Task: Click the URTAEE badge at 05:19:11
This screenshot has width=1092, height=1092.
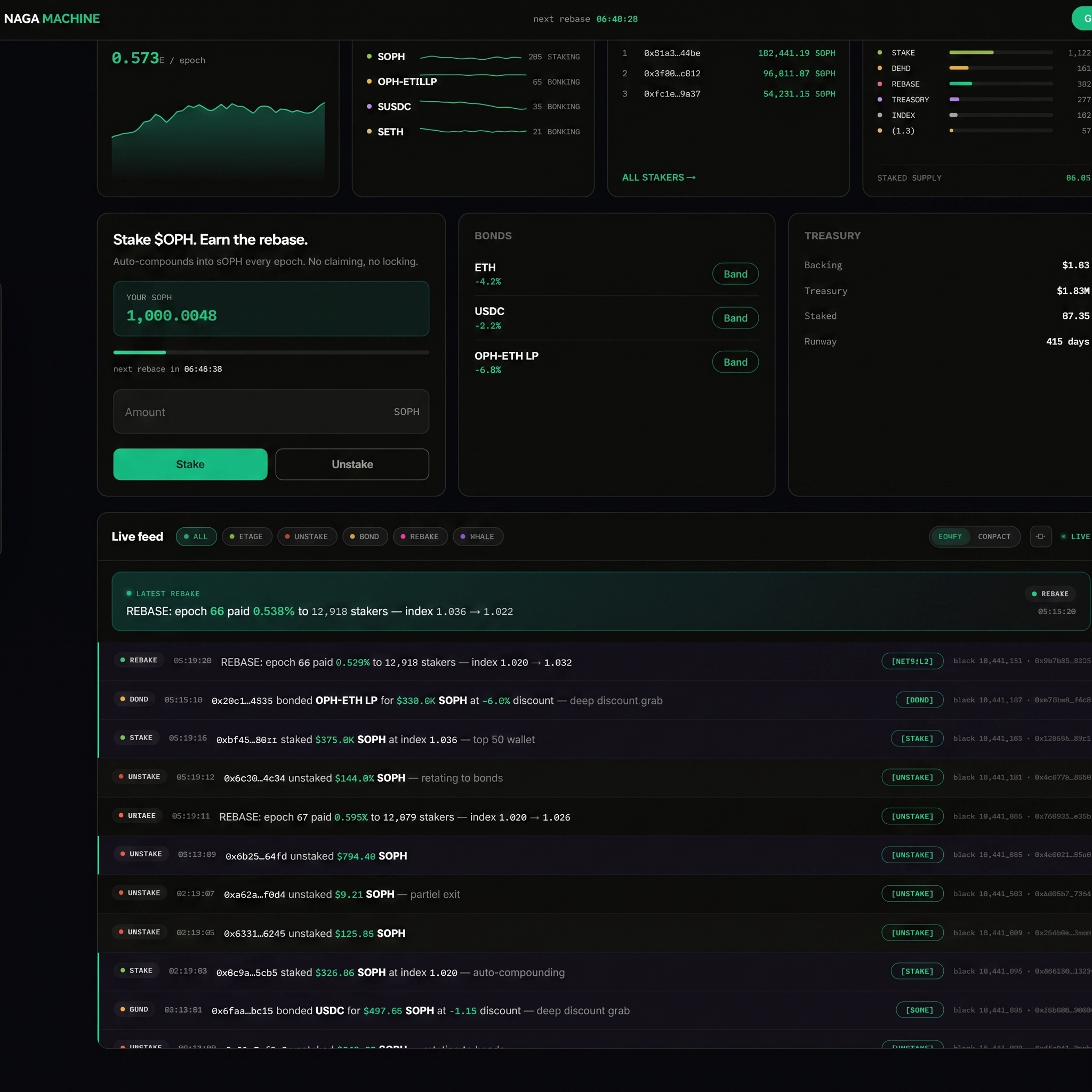Action: [x=137, y=816]
